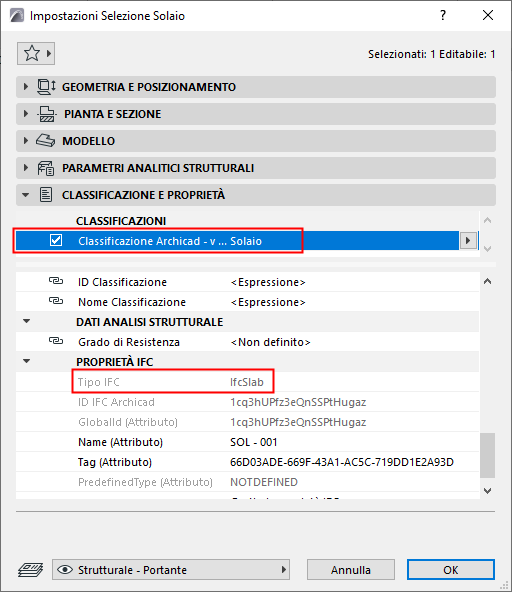Click link icon beside Grado di Resistenza

pos(56,341)
